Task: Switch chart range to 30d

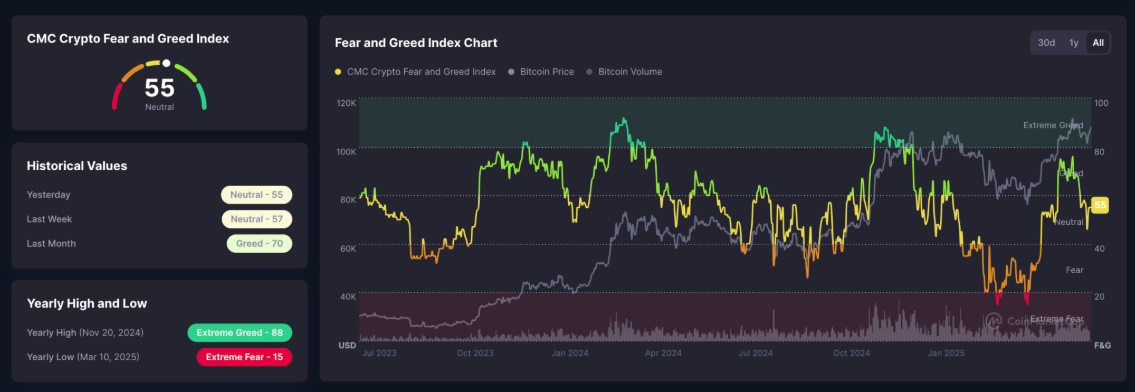Action: pos(1046,43)
